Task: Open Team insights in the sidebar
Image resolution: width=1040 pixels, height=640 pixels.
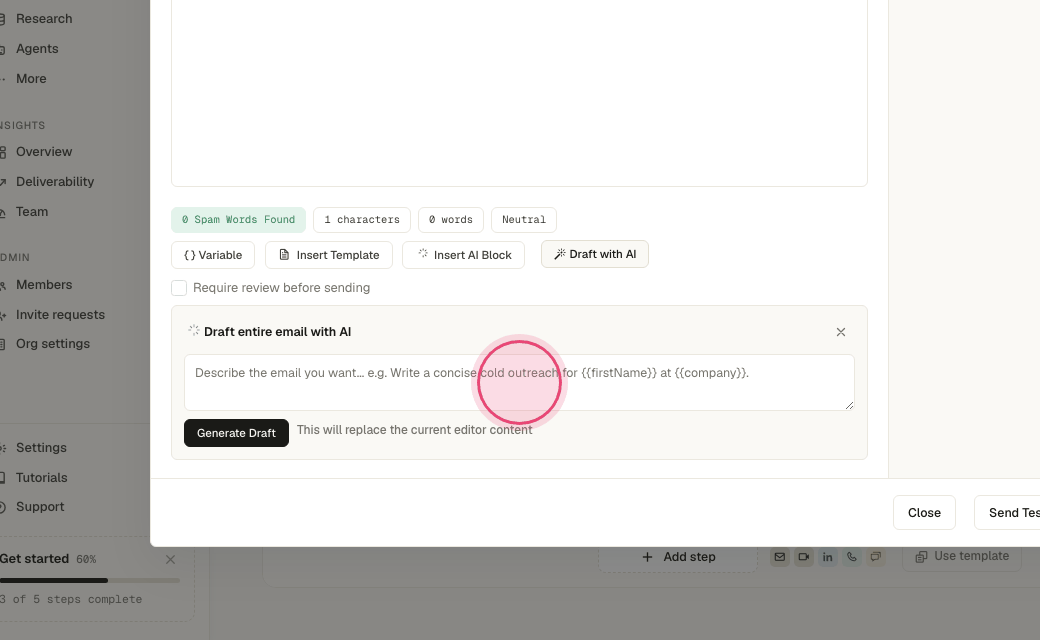Action: tap(32, 212)
